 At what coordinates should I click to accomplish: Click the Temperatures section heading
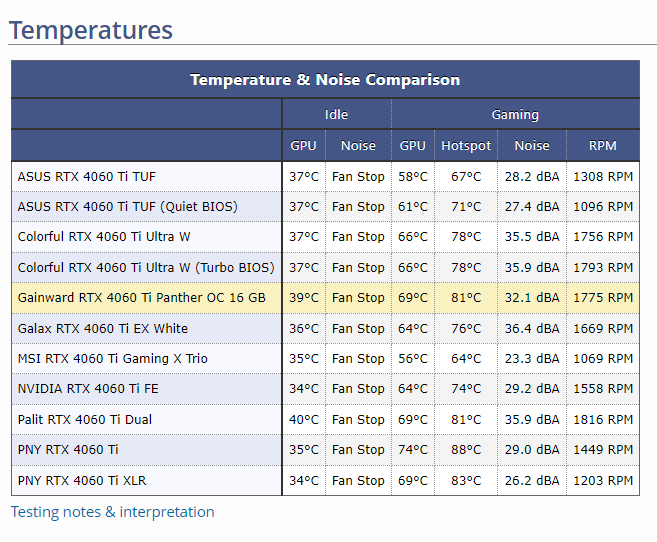click(x=91, y=30)
